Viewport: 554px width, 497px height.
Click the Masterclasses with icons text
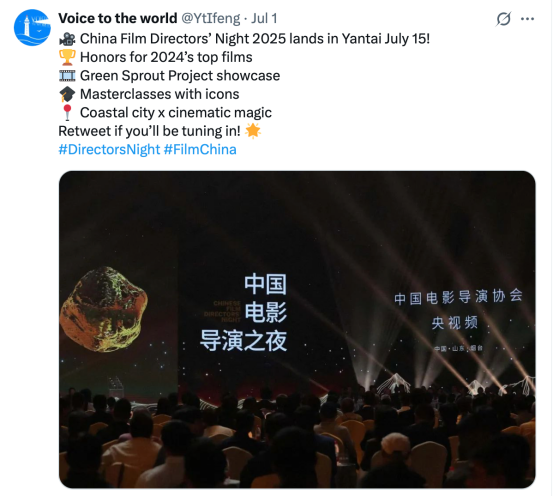160,94
